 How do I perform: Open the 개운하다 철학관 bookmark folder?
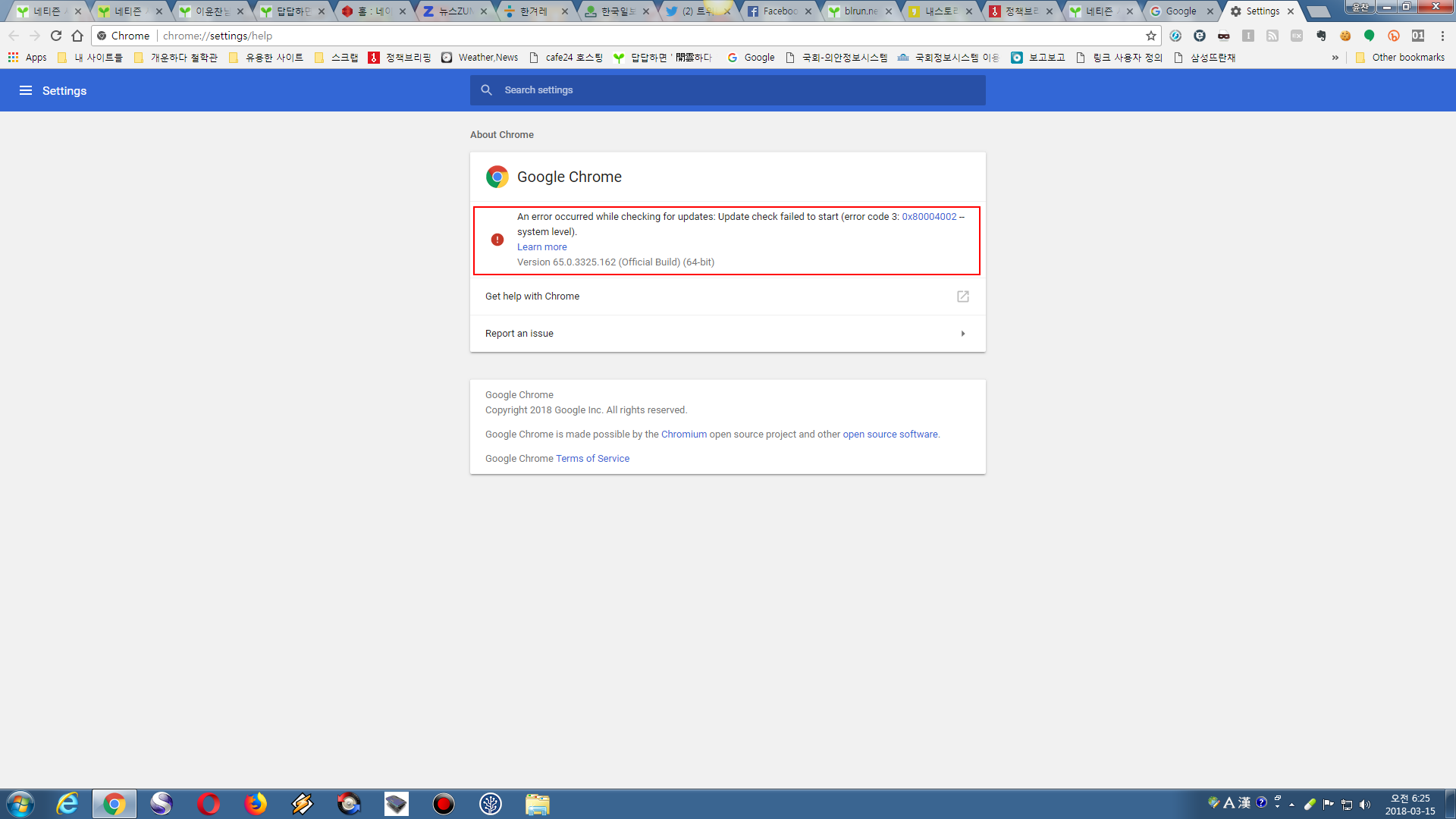(176, 58)
